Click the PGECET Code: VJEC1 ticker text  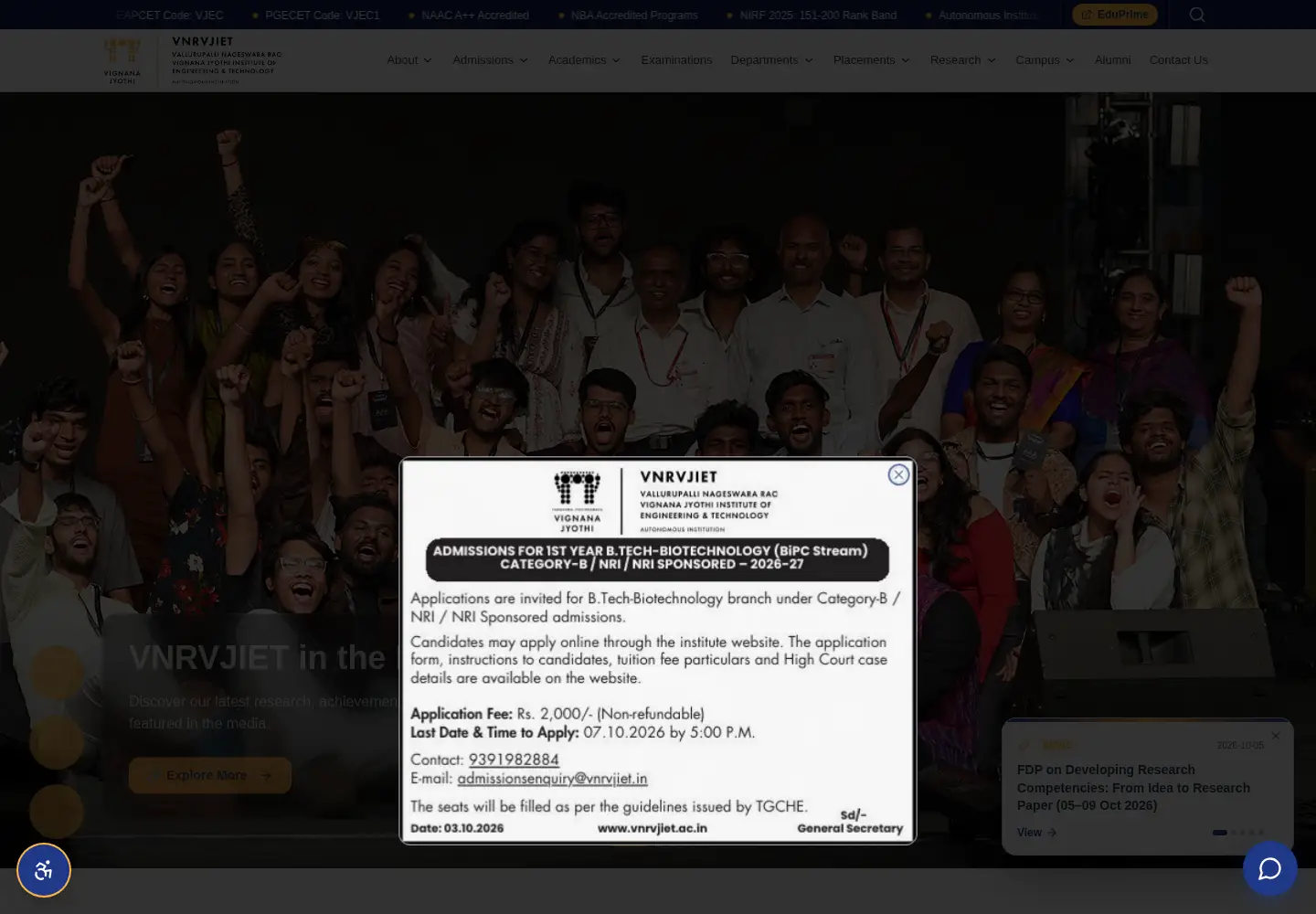tap(322, 16)
